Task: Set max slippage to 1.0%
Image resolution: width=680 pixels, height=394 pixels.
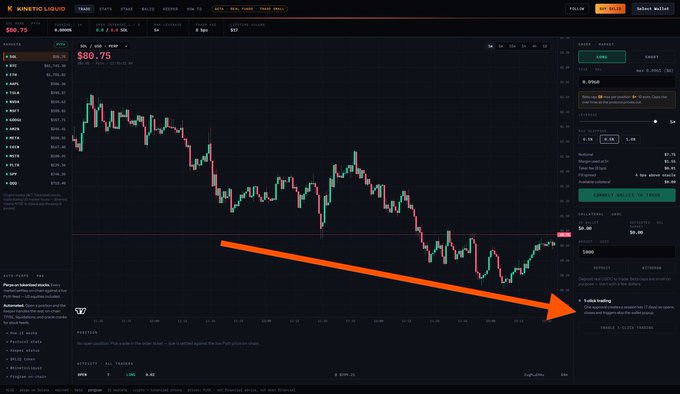Action: click(x=631, y=139)
